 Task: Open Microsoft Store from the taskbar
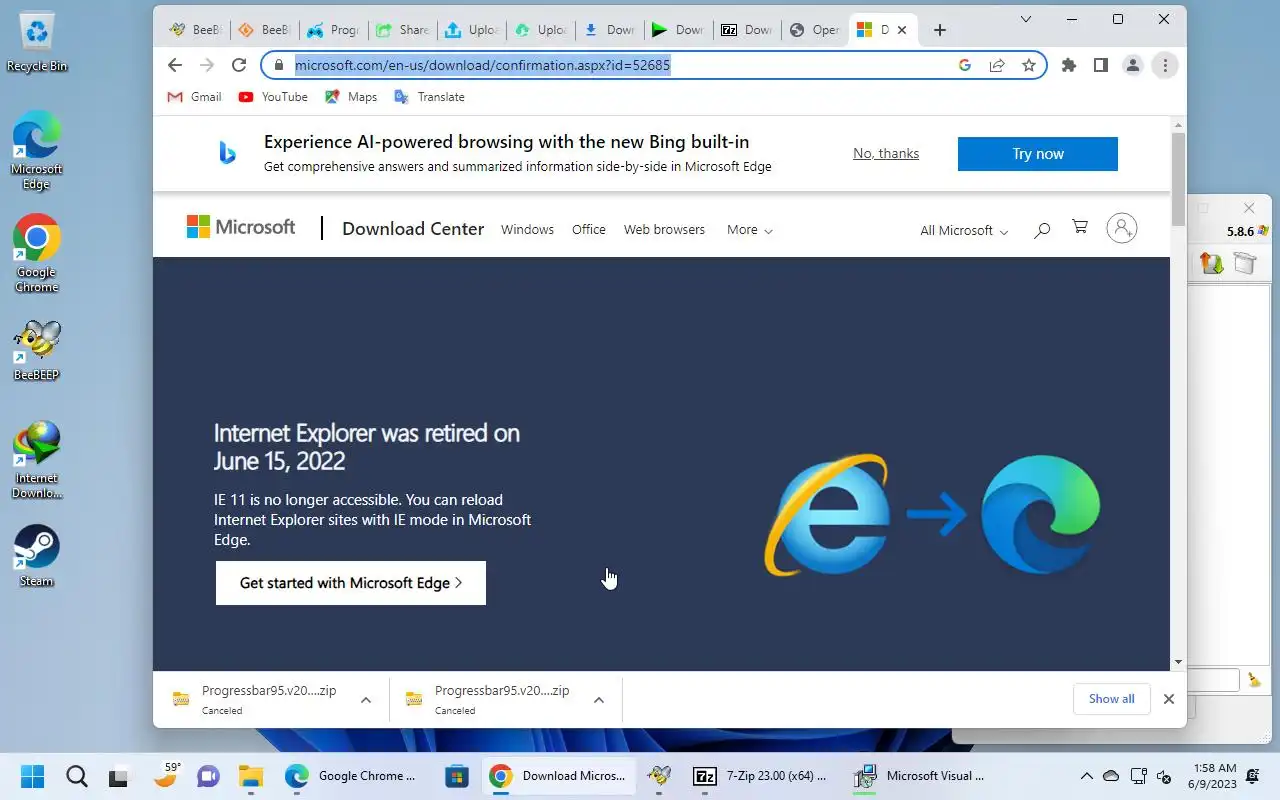[x=457, y=776]
